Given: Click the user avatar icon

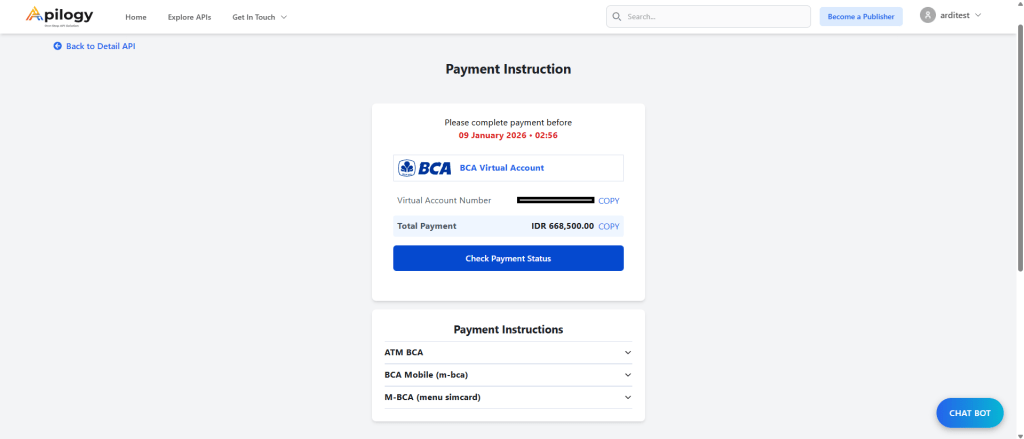Looking at the screenshot, I should pos(927,15).
